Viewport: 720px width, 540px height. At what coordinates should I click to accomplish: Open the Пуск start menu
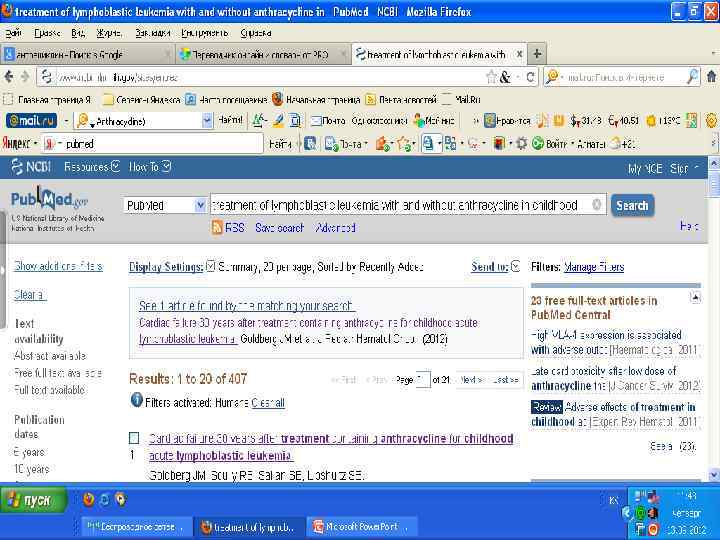point(34,500)
